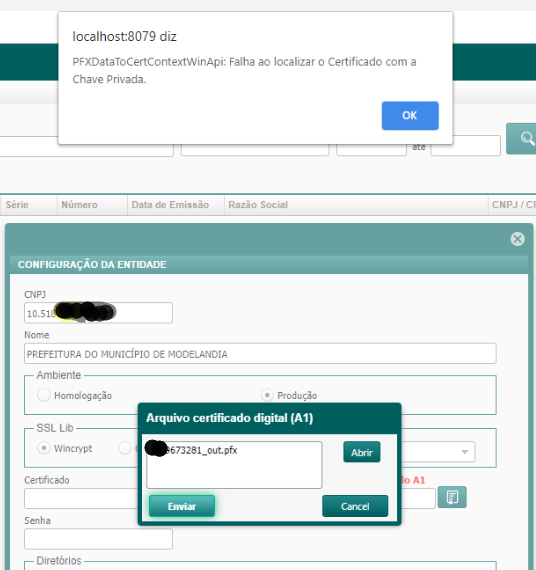This screenshot has height=570, width=536.
Task: Select the Homologação radio button
Action: pyautogui.click(x=44, y=395)
